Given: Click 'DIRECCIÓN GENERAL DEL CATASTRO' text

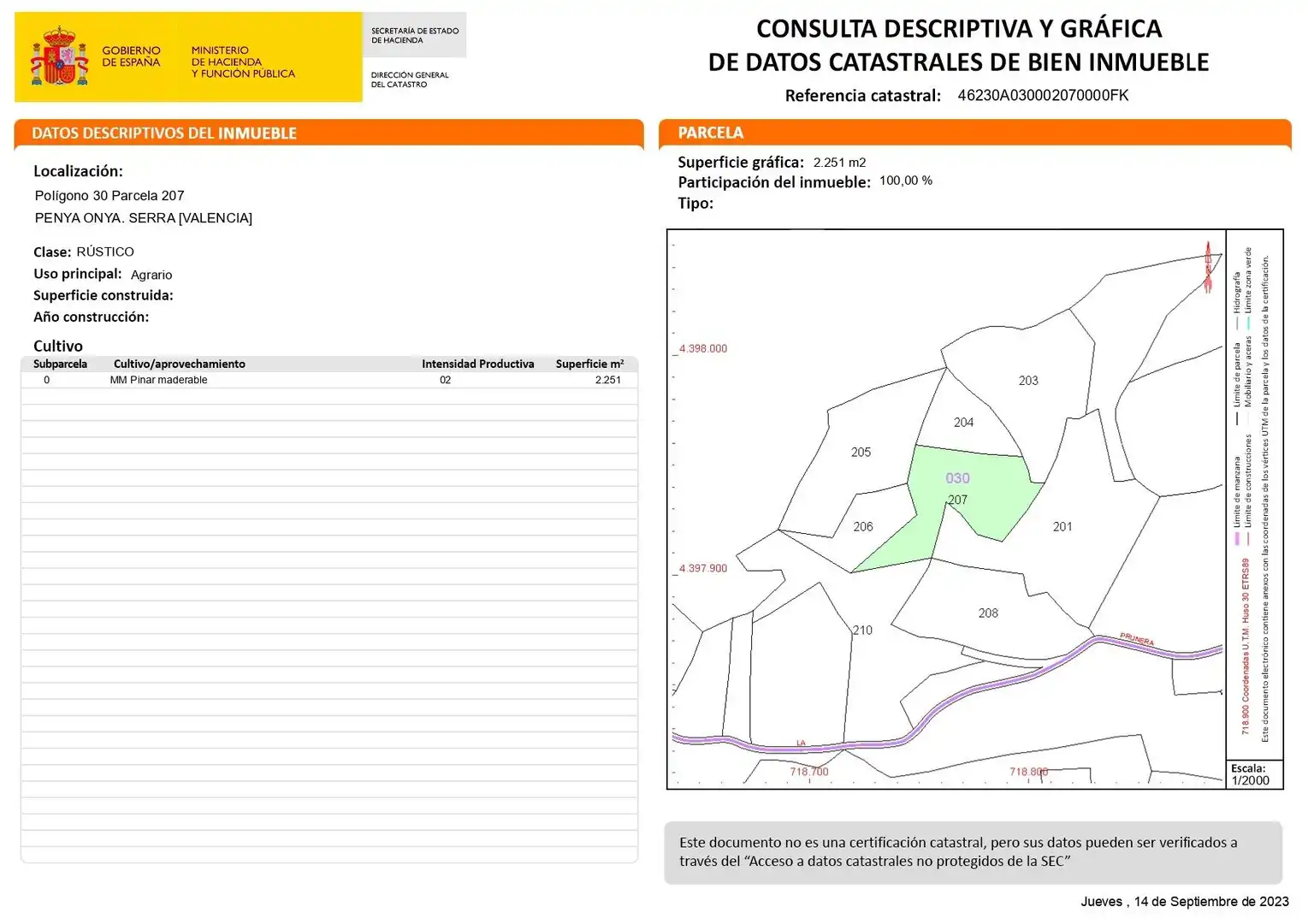Looking at the screenshot, I should [x=410, y=80].
